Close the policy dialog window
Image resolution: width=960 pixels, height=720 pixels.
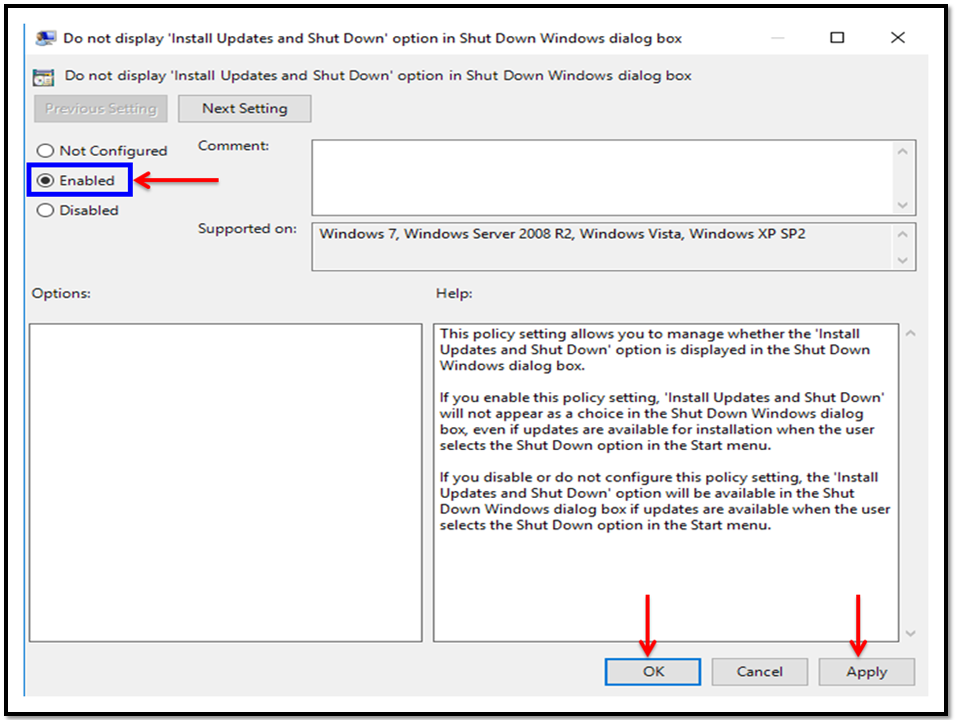pyautogui.click(x=898, y=38)
